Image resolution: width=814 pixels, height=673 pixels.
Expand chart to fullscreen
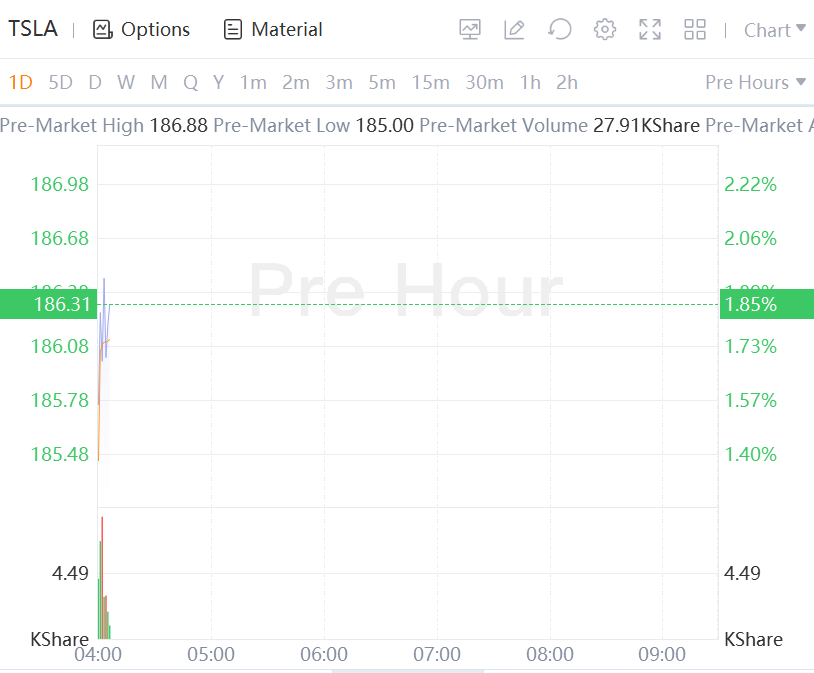(650, 30)
